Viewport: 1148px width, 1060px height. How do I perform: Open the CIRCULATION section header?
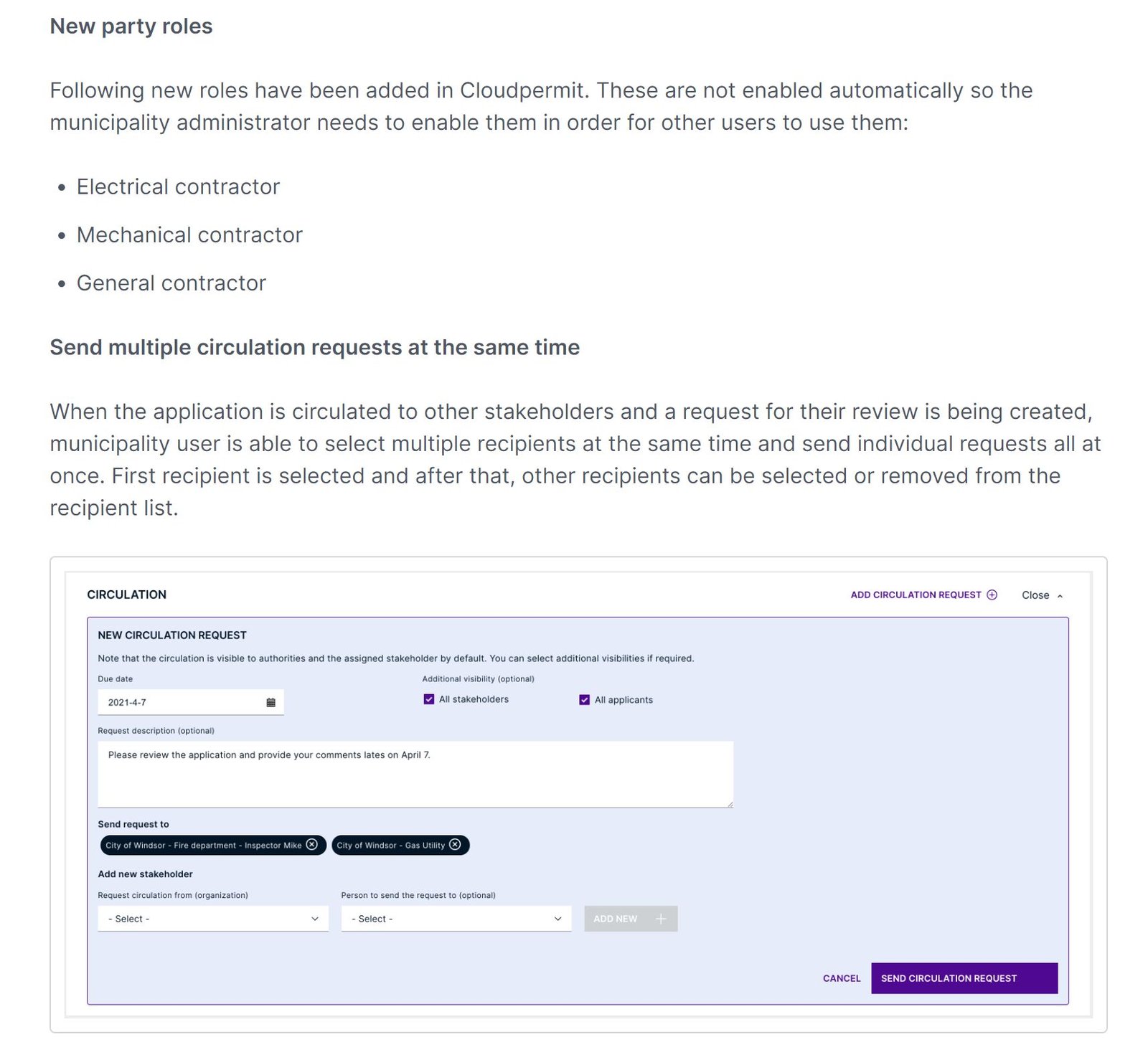(x=127, y=595)
